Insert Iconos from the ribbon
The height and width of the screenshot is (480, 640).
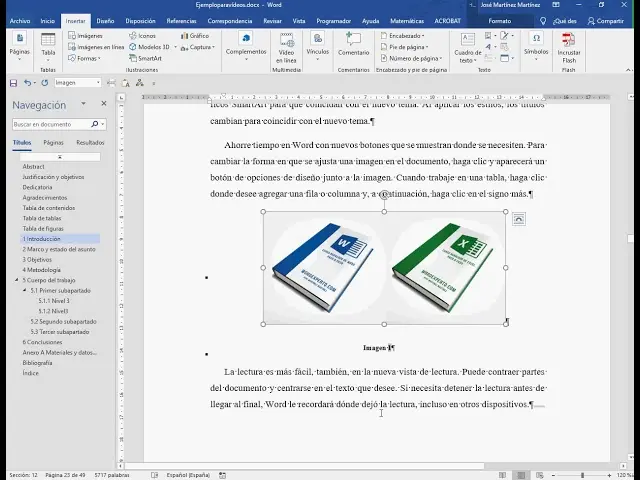(x=142, y=36)
